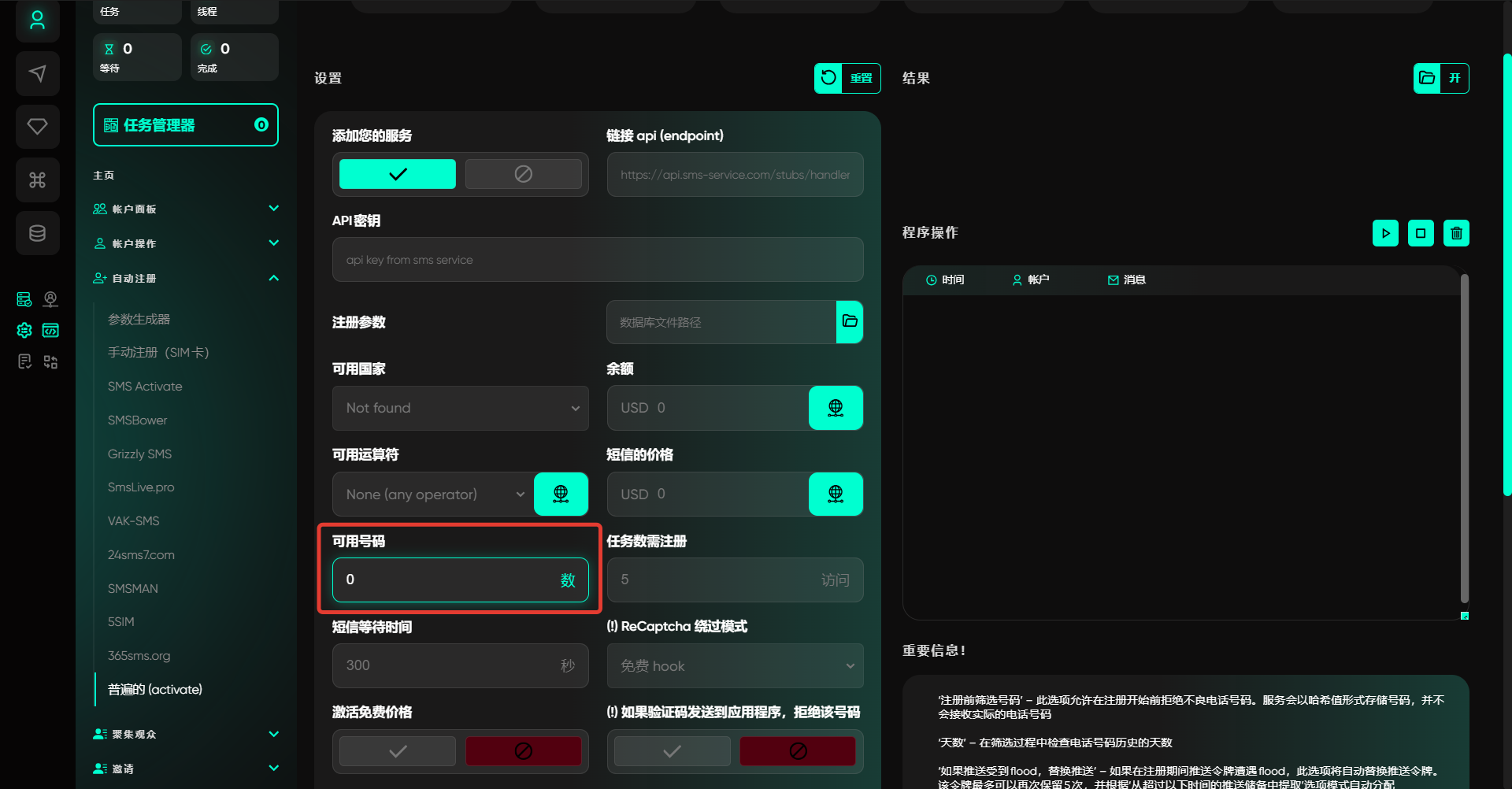Viewport: 1512px width, 789px height.
Task: Click the stop button in 程序操作
Action: [1421, 233]
